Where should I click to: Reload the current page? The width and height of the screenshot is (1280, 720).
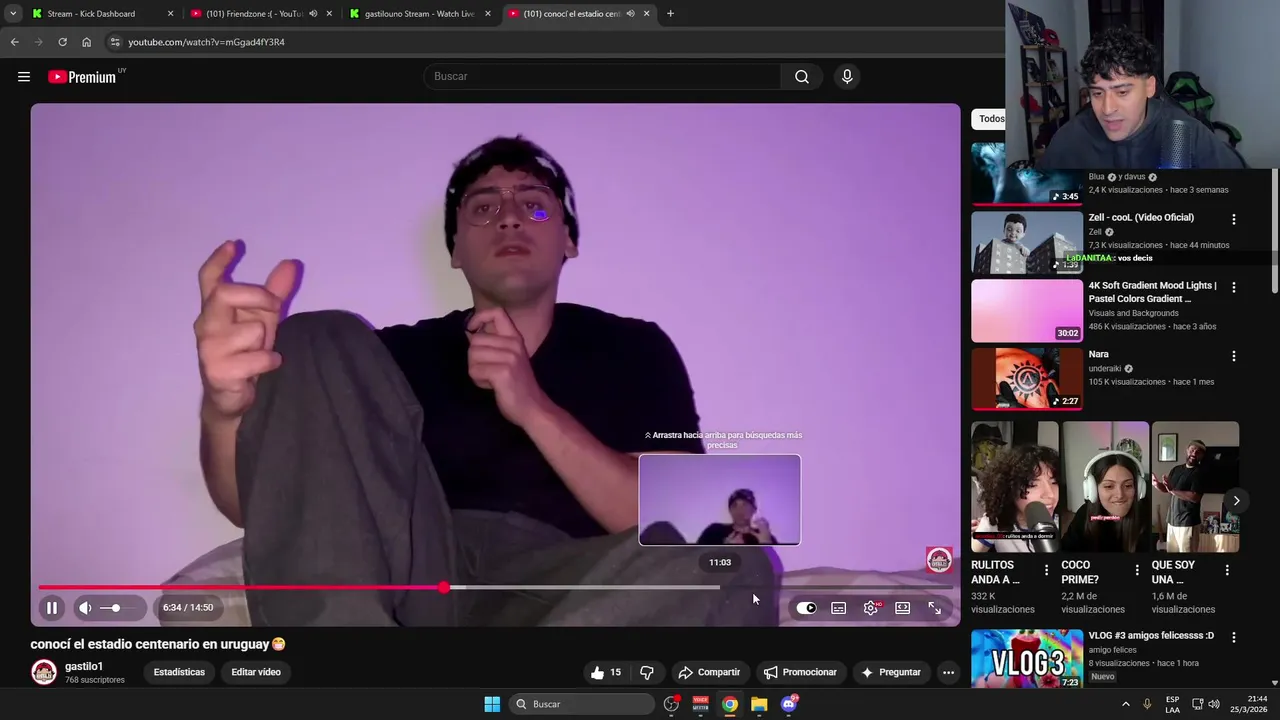pos(62,42)
